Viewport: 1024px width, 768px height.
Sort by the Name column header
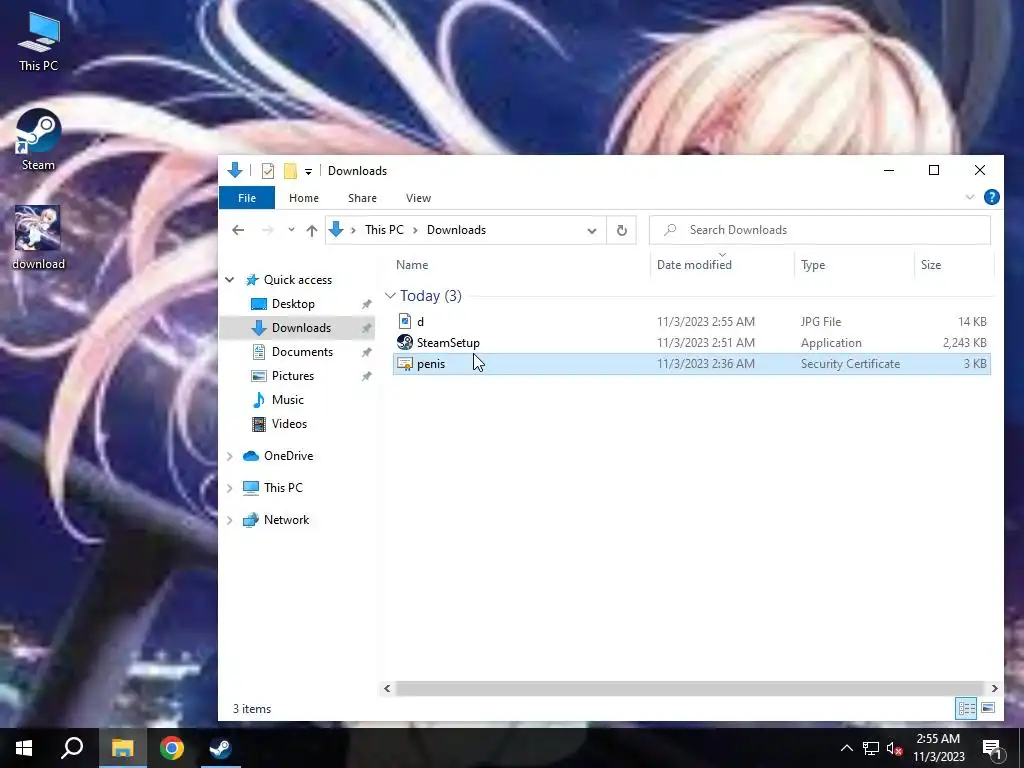(412, 264)
